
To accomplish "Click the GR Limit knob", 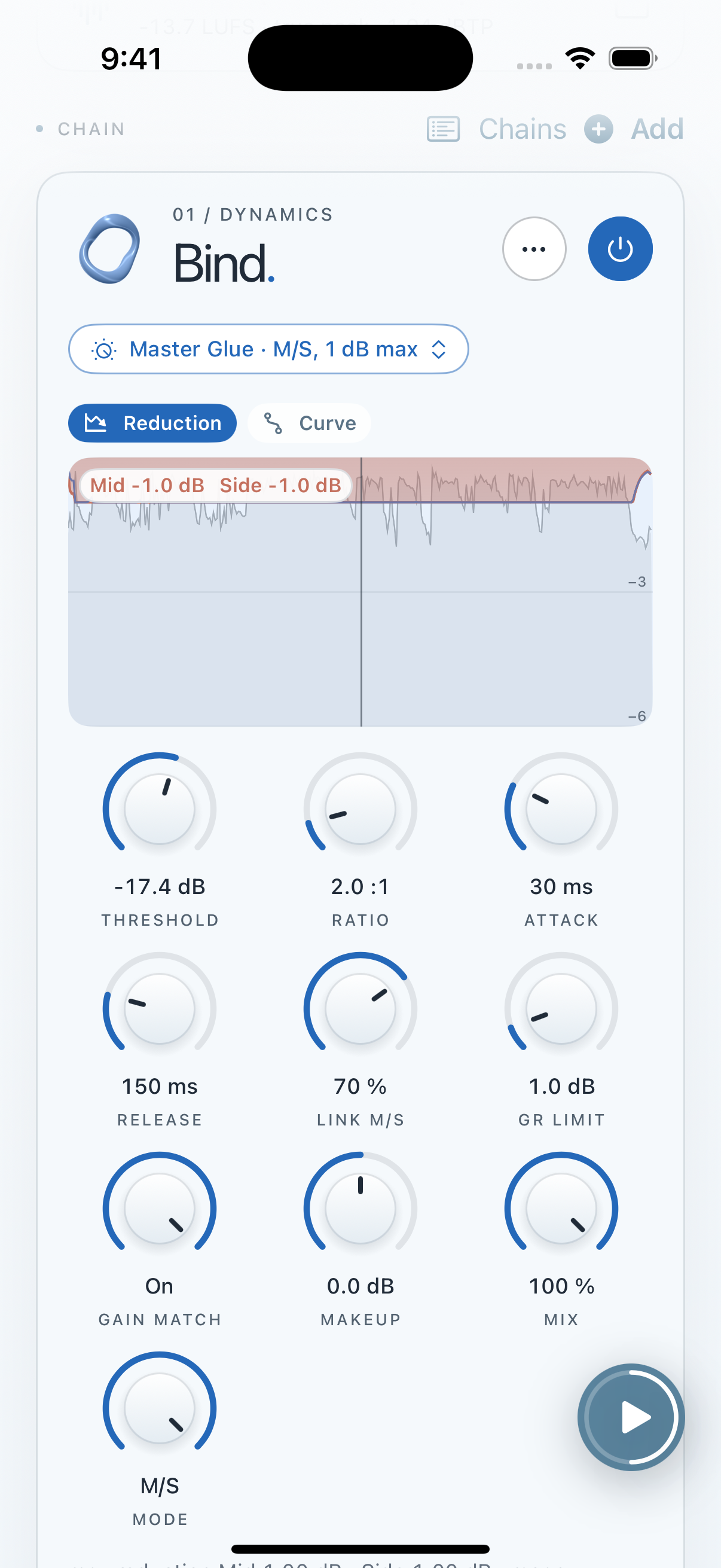I will [561, 1009].
